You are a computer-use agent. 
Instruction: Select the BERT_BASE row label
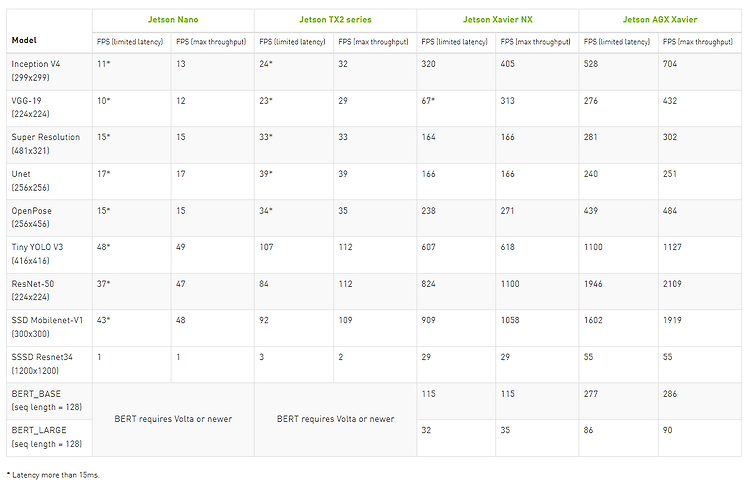pyautogui.click(x=46, y=400)
